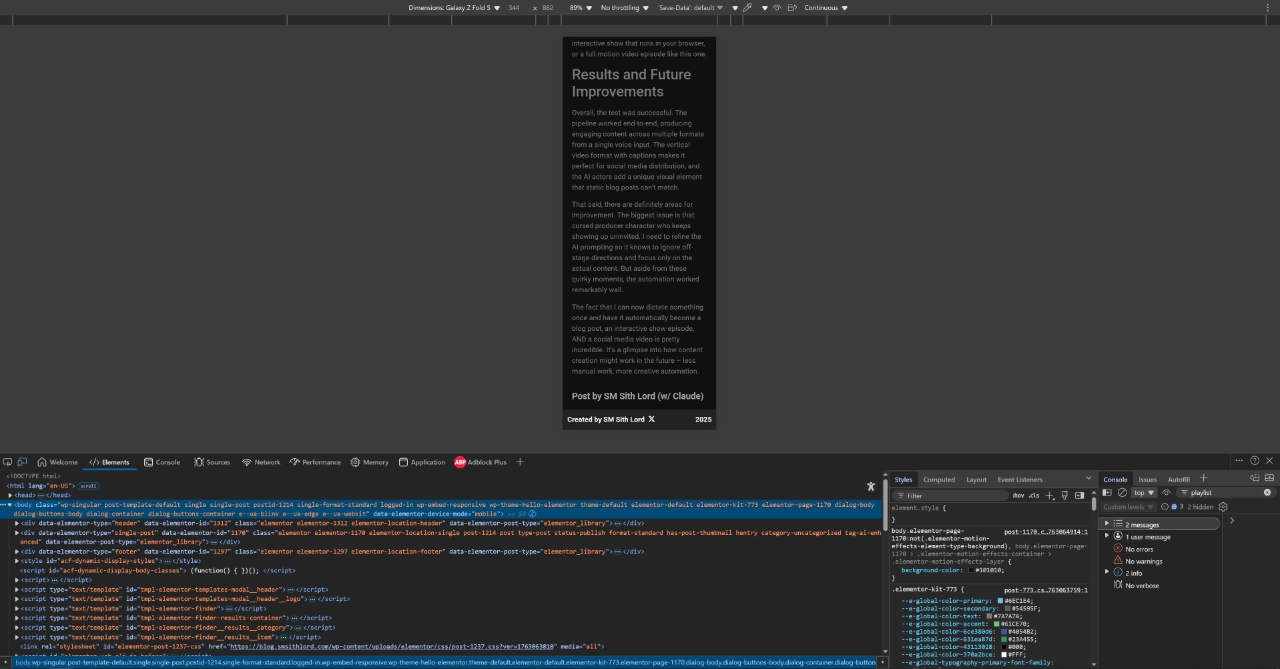Click the eye icon in device toolbar

coord(777,8)
